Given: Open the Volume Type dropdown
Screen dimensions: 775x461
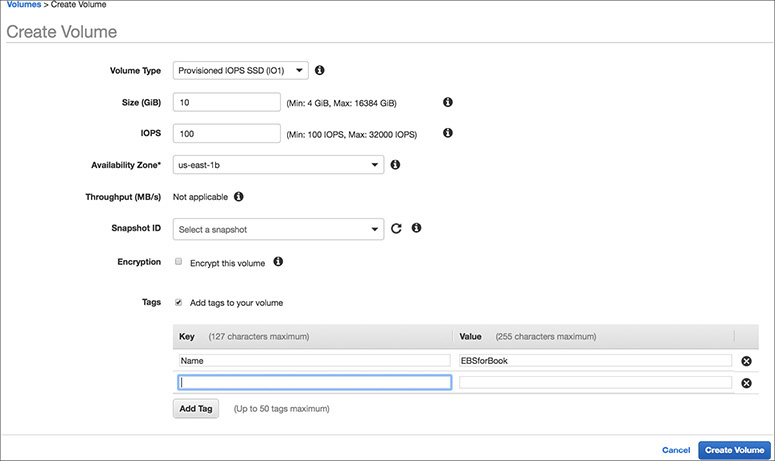Looking at the screenshot, I should (x=240, y=71).
